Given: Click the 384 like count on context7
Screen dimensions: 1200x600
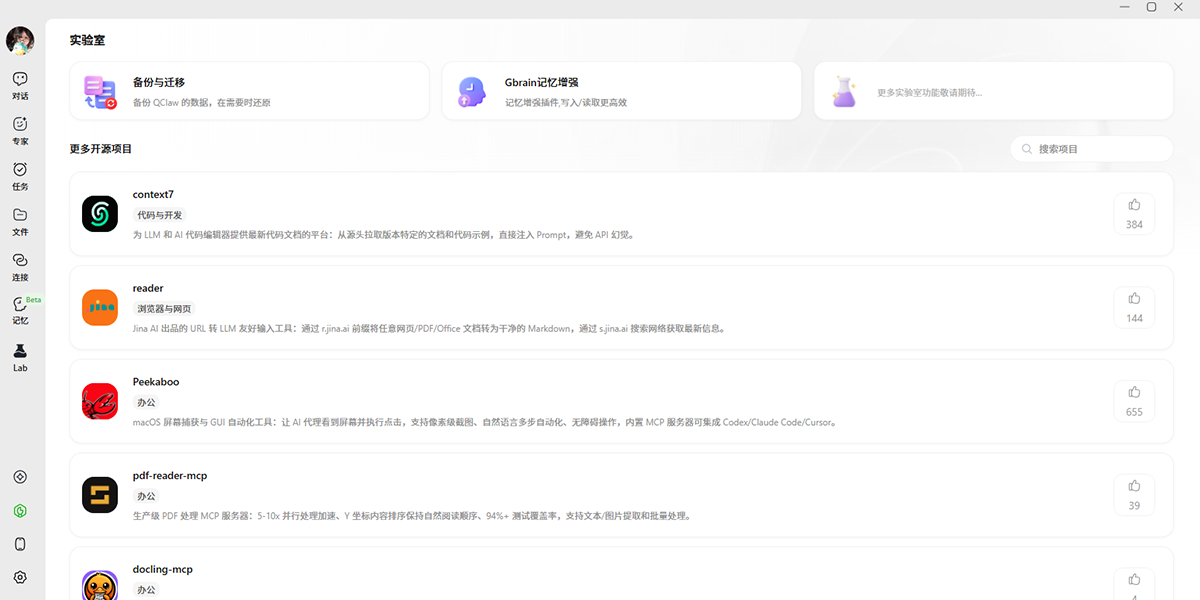Looking at the screenshot, I should (1134, 225).
